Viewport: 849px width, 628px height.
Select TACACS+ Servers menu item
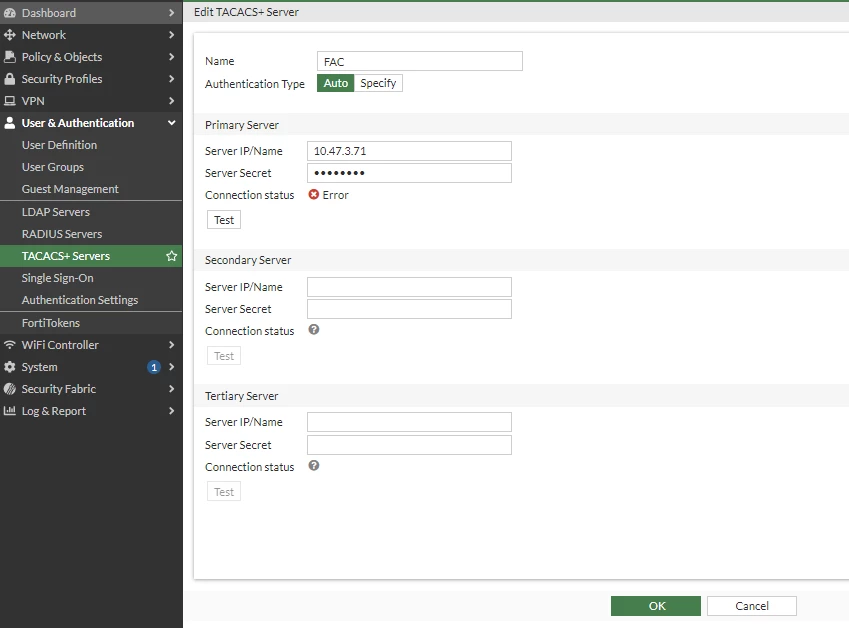click(x=91, y=256)
